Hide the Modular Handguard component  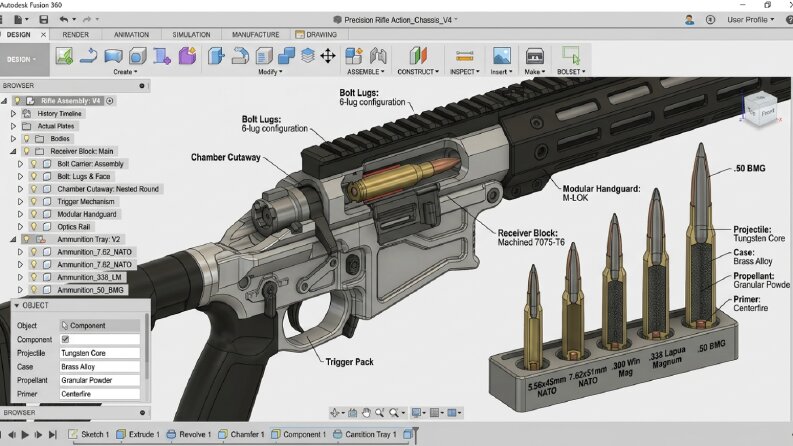point(34,214)
